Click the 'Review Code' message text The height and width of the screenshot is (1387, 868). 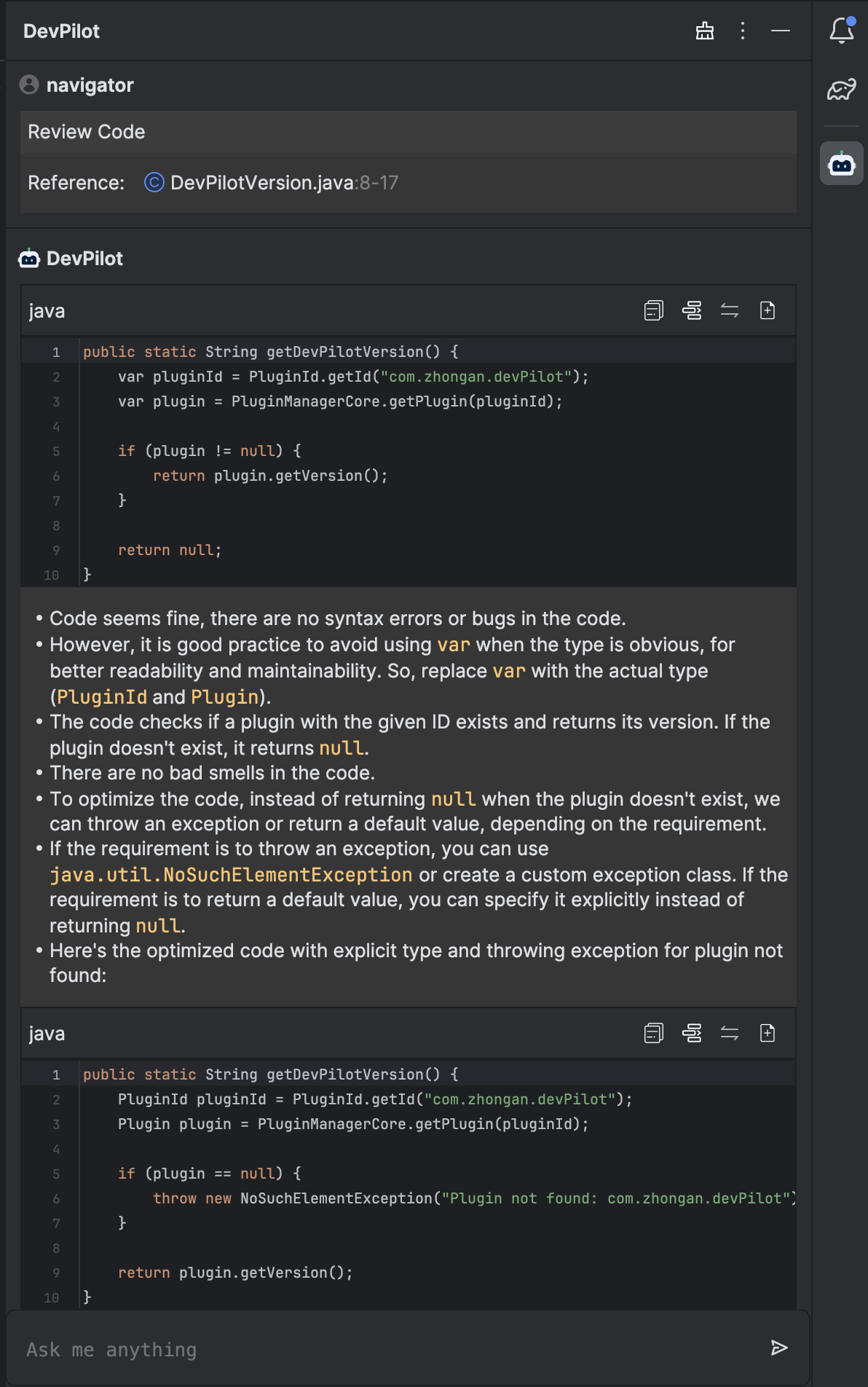click(87, 132)
